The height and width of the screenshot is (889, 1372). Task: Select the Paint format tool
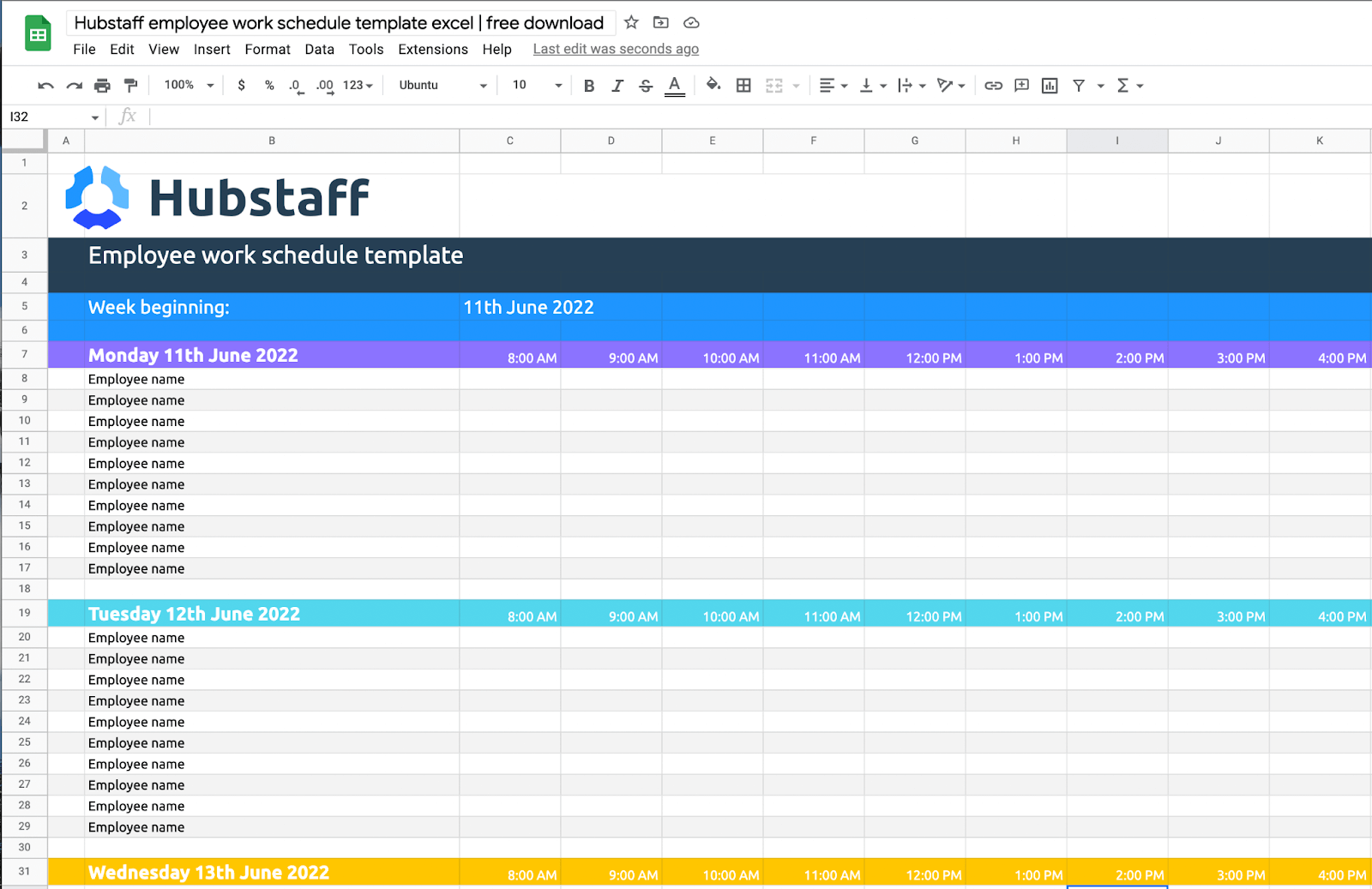click(129, 85)
